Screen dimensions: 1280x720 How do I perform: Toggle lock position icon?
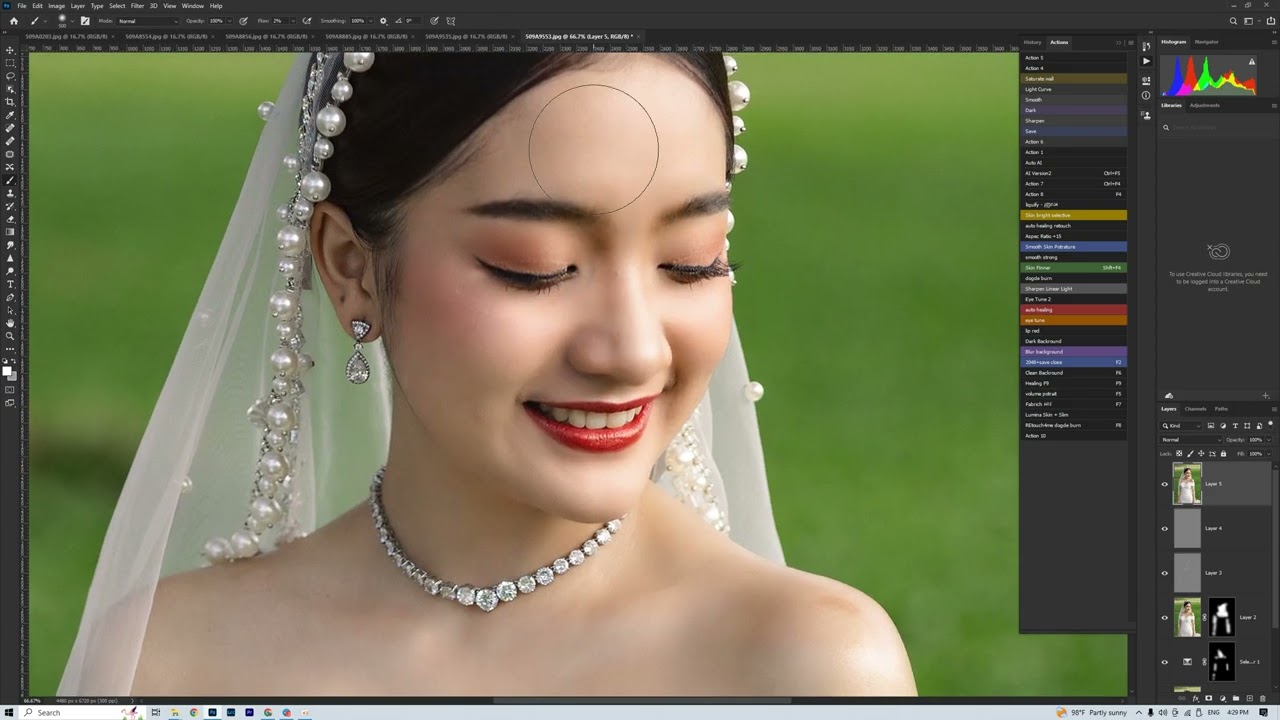tap(1201, 454)
